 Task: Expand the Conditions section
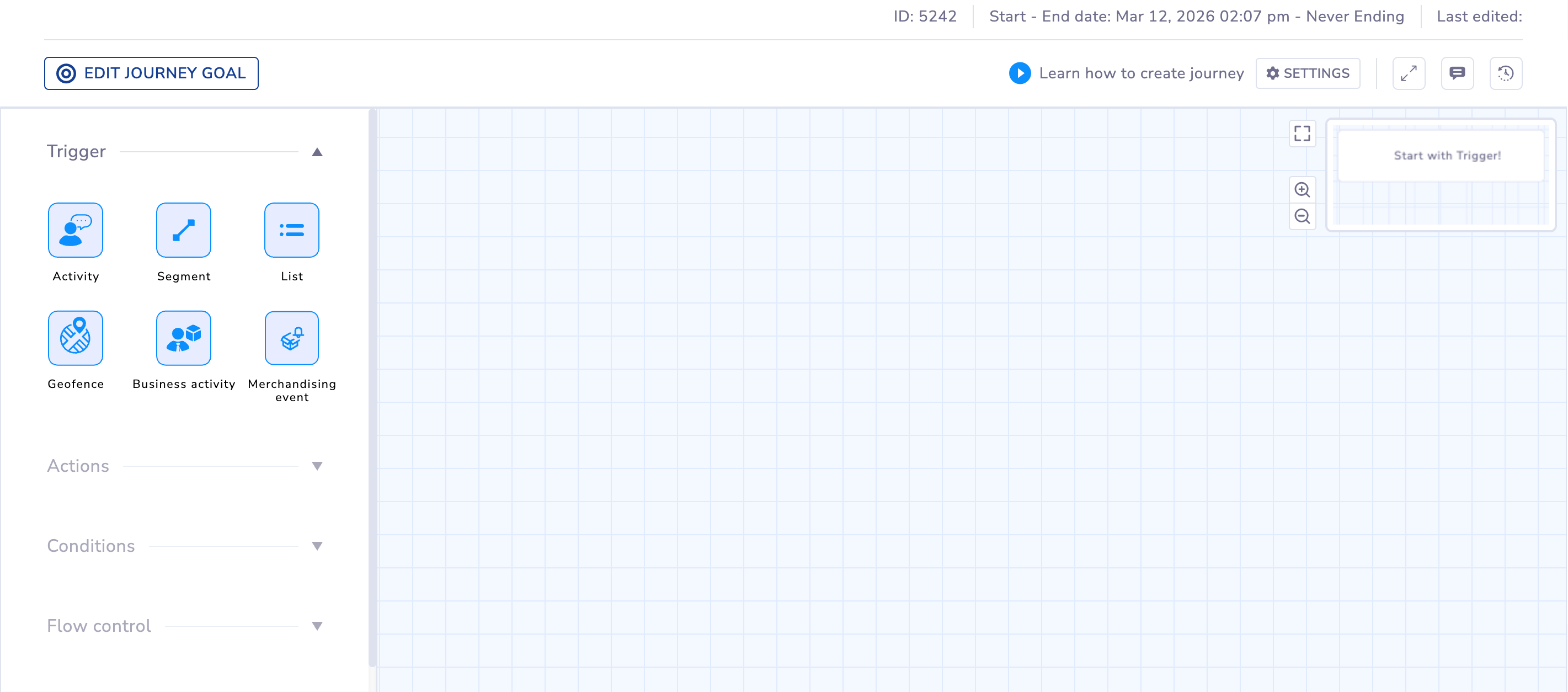317,546
